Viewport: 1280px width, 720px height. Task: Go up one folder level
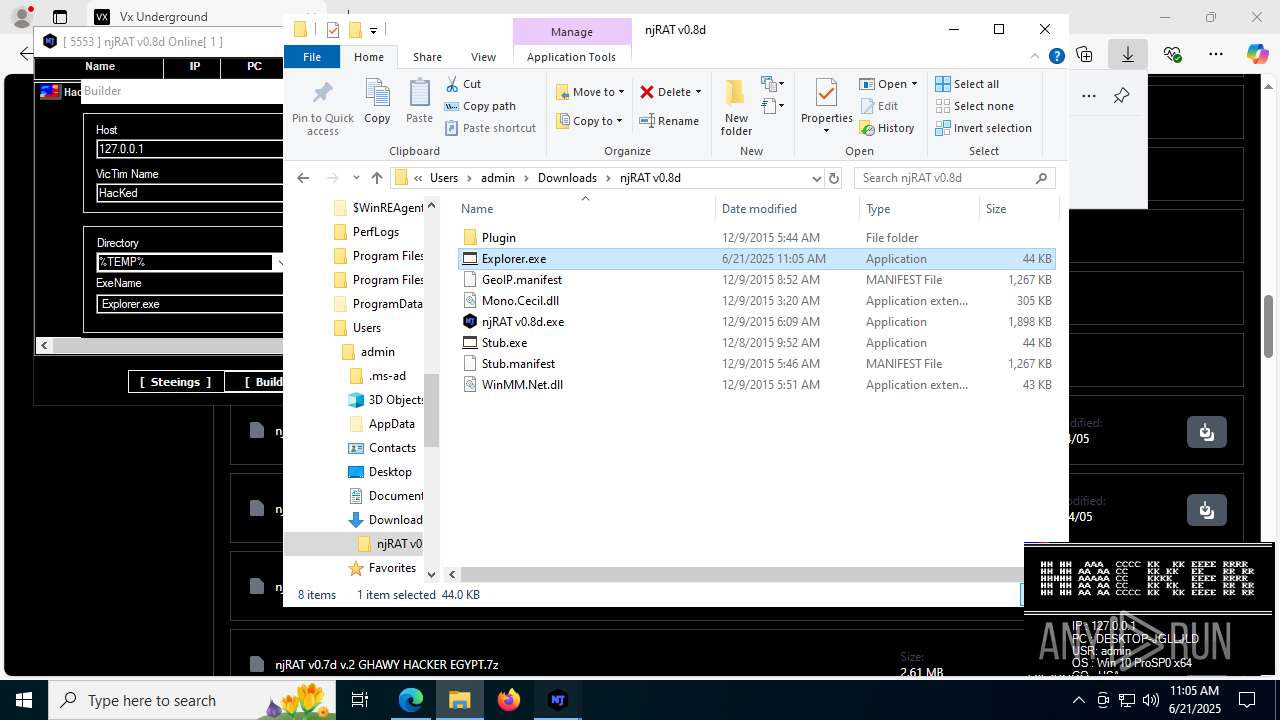click(376, 178)
